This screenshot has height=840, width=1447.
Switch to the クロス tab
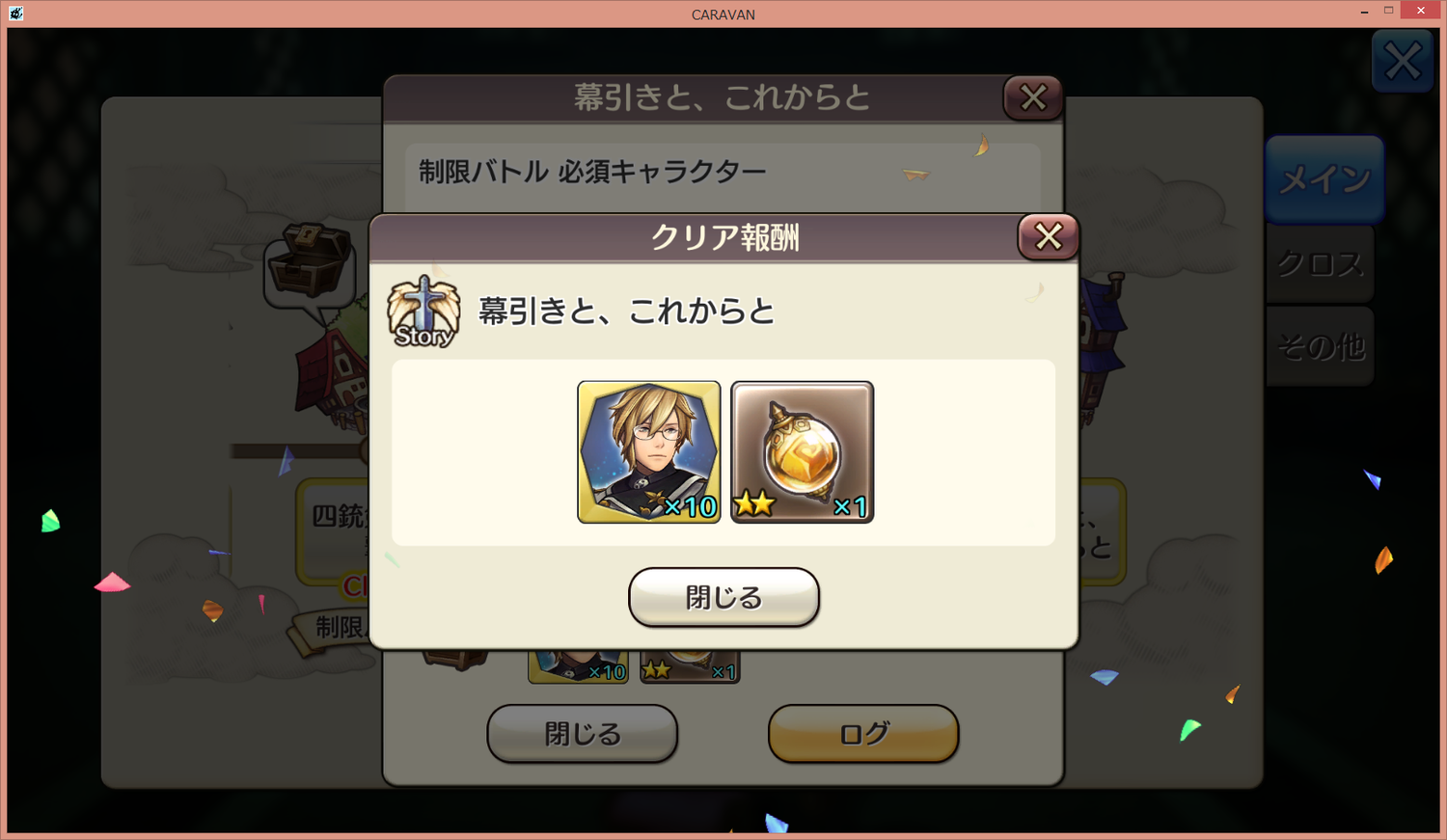click(x=1320, y=263)
